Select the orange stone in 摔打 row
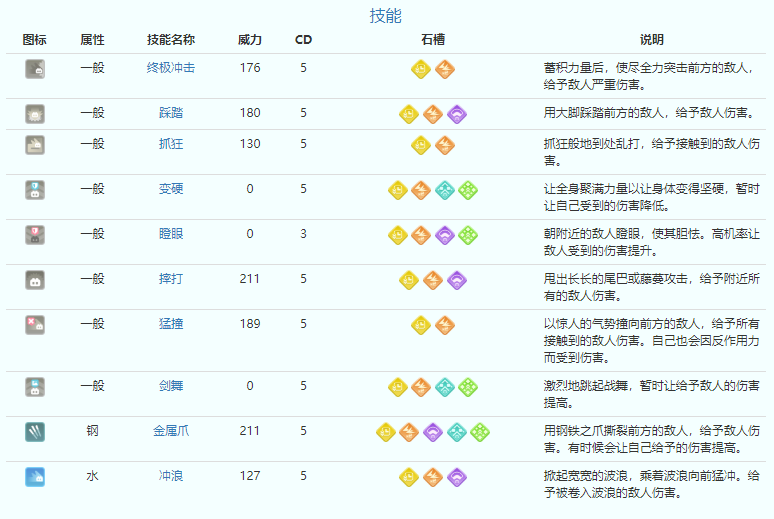774x519 pixels. click(x=433, y=280)
